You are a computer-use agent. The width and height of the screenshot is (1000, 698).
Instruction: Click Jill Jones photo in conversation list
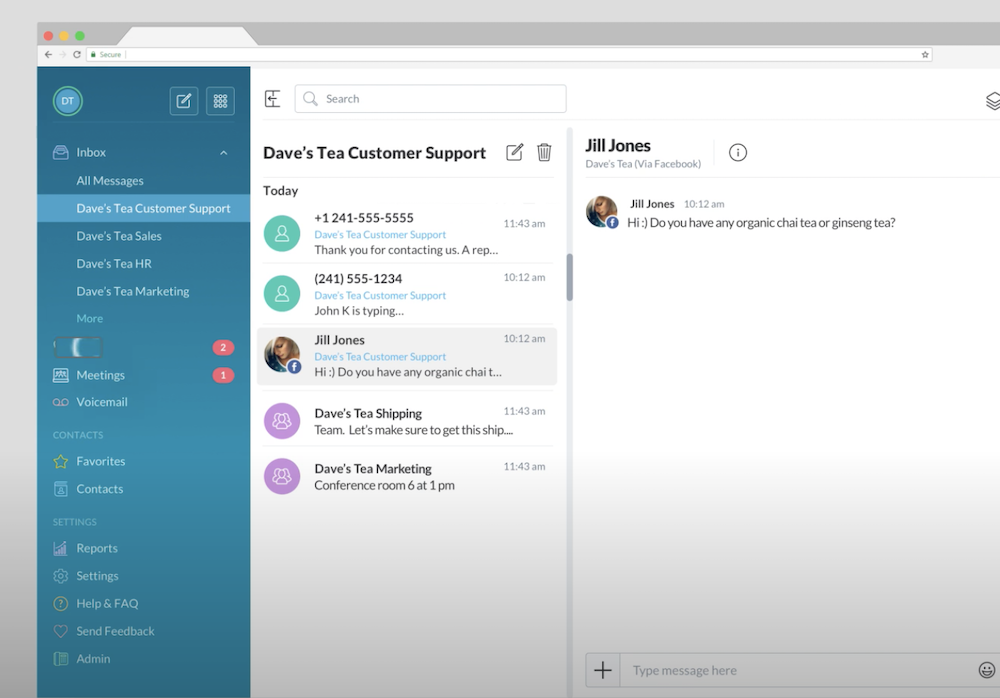click(x=282, y=355)
